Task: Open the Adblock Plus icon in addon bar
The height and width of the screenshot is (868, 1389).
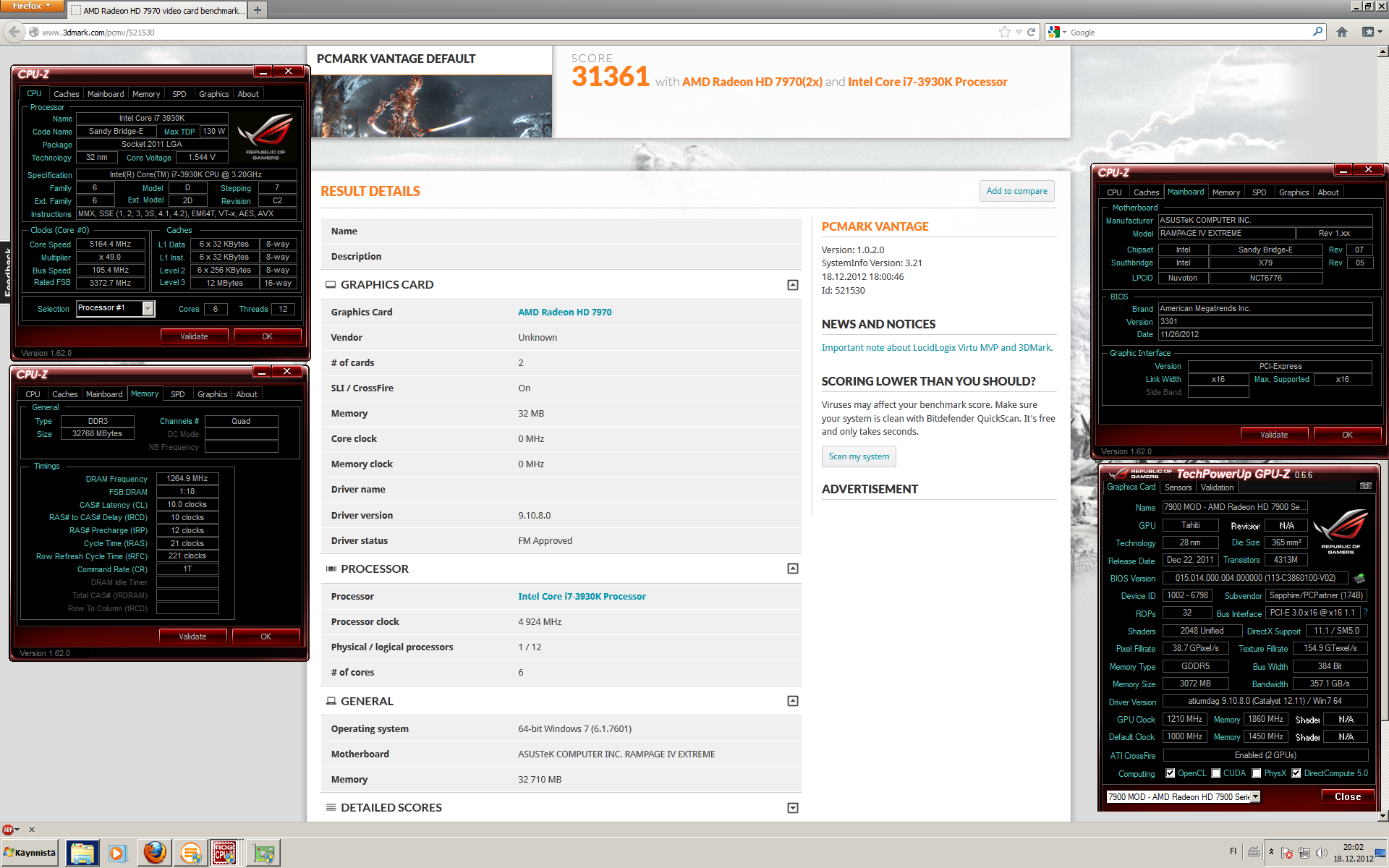Action: [9, 830]
